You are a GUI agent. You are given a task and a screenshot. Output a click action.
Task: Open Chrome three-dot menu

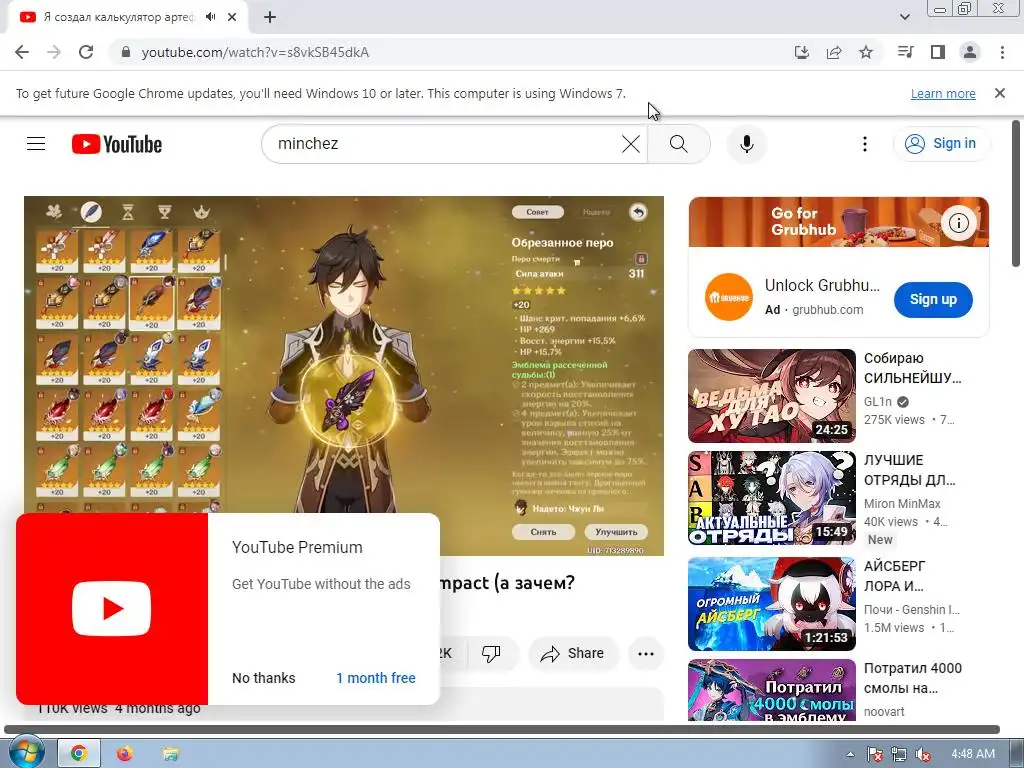click(x=1002, y=52)
